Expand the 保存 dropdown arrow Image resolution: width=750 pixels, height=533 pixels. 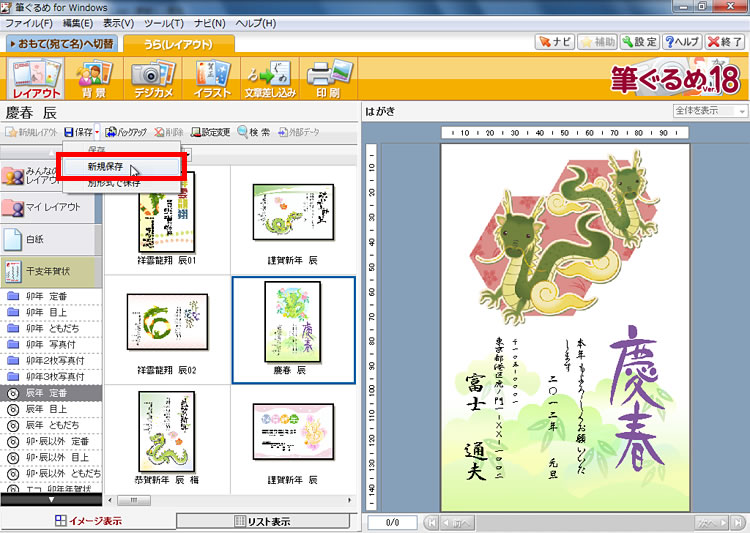point(97,132)
